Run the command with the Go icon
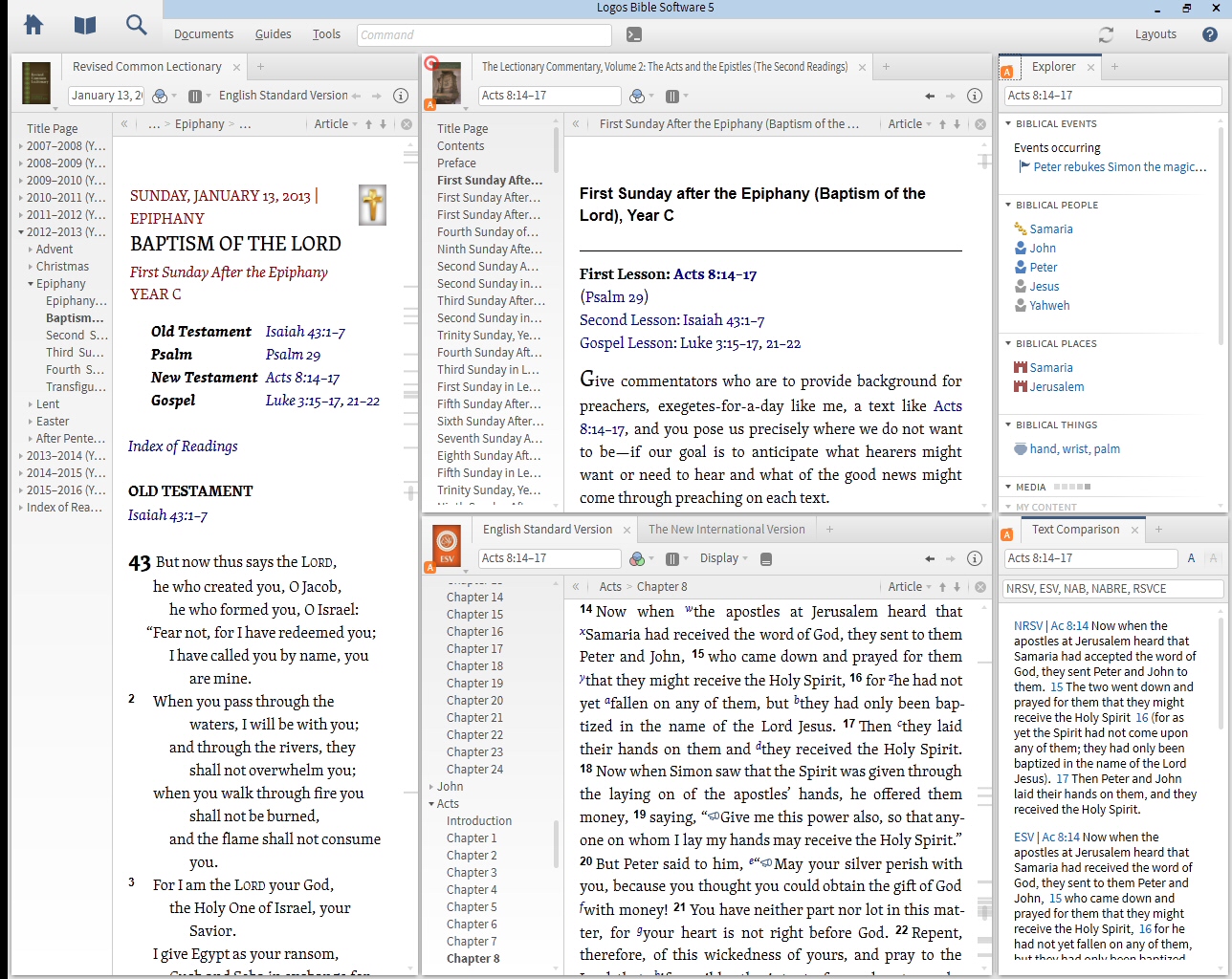The width and height of the screenshot is (1232, 979). pos(633,34)
